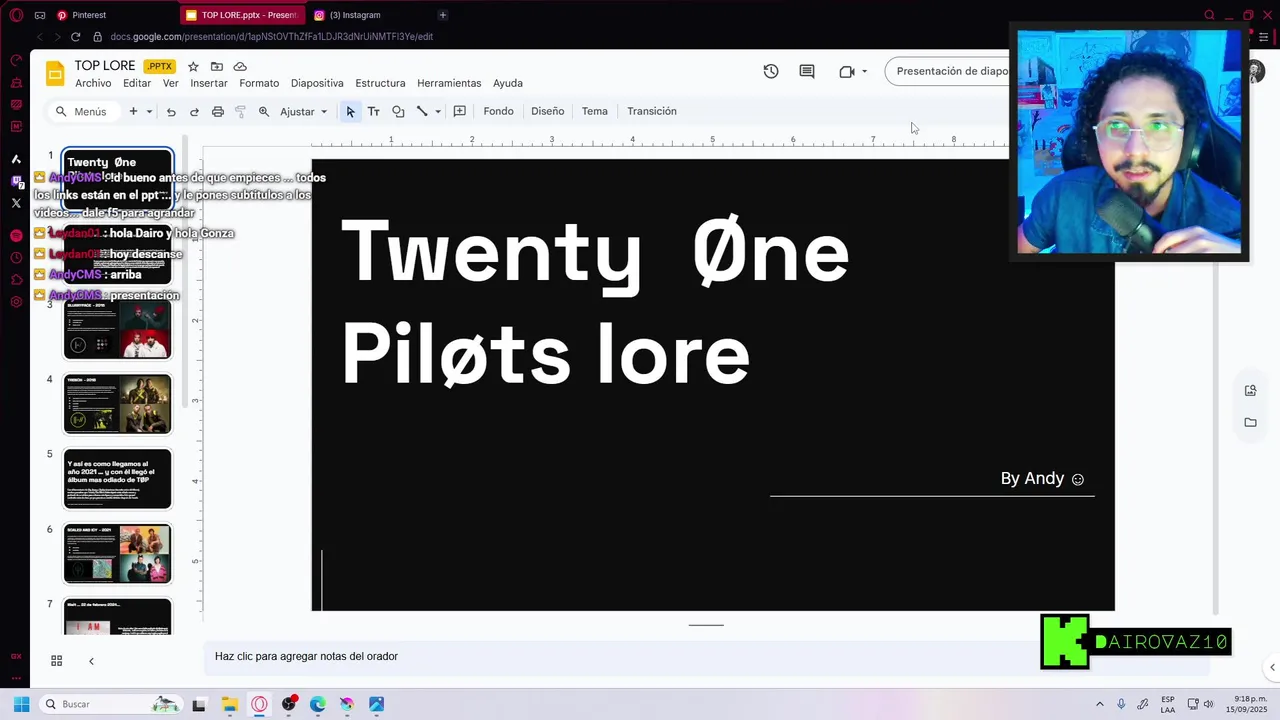Select slide 4 thumbnail

click(x=118, y=404)
